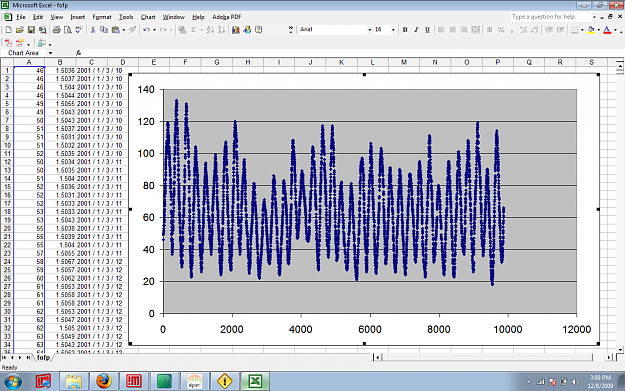The width and height of the screenshot is (625, 391).
Task: Toggle Italic formatting
Action: [416, 30]
